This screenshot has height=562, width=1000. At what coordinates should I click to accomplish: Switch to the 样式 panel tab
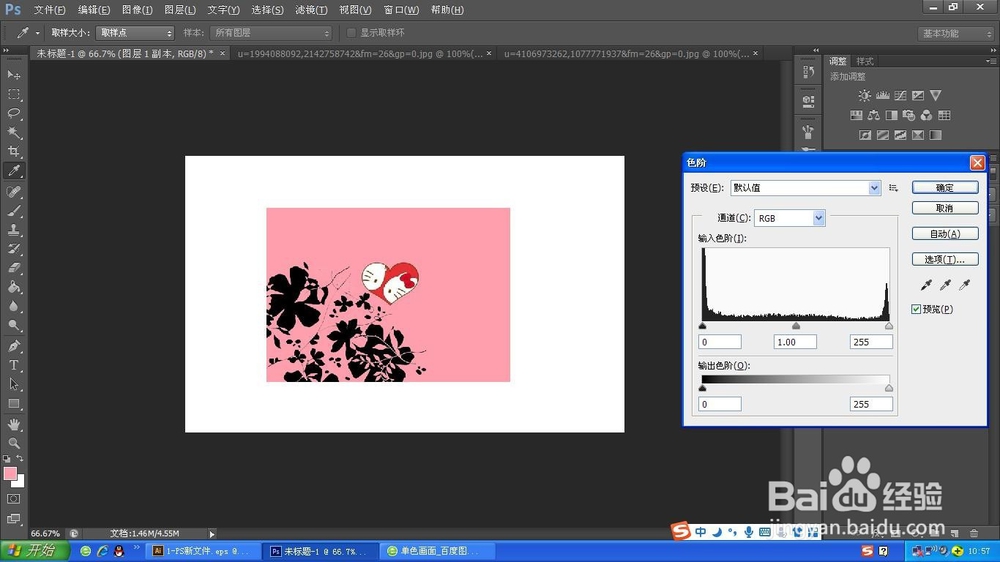[x=865, y=61]
